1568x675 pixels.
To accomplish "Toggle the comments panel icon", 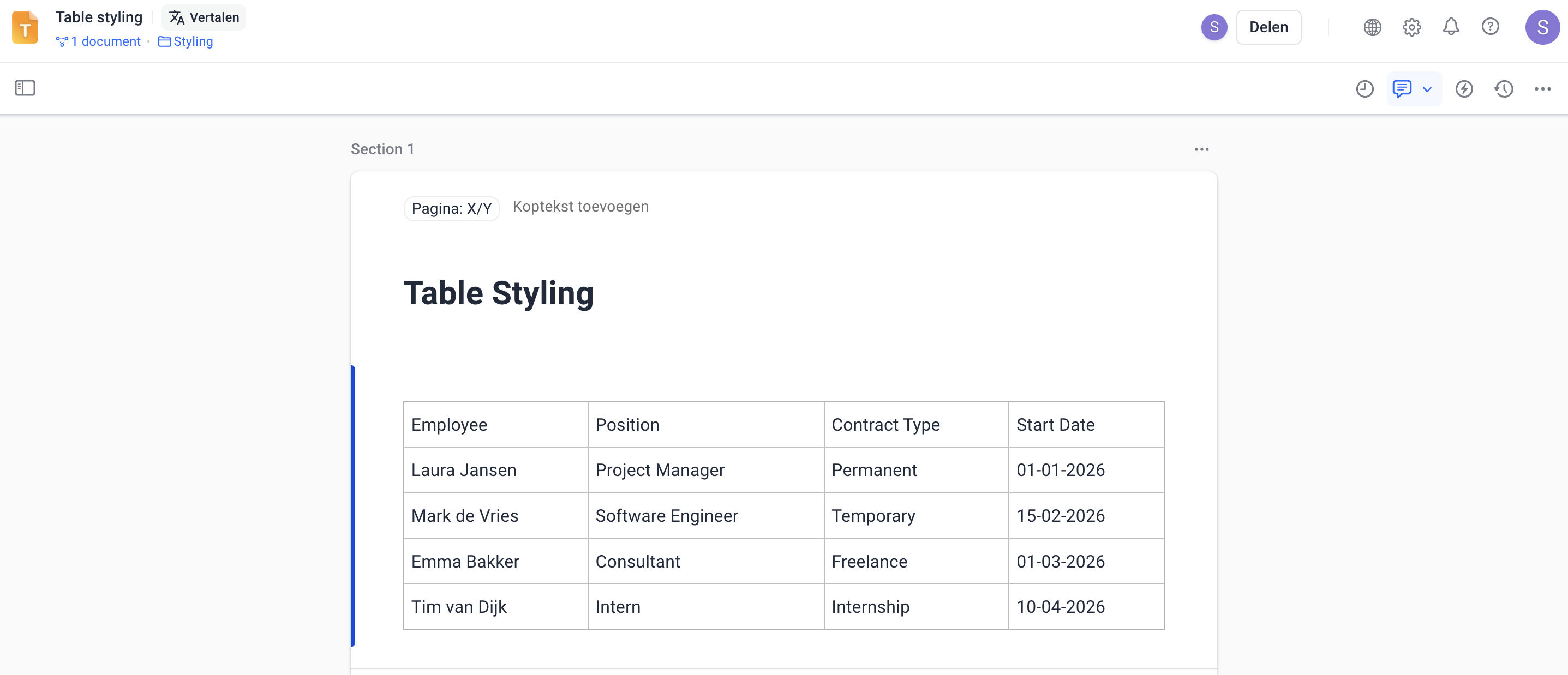I will tap(1401, 89).
